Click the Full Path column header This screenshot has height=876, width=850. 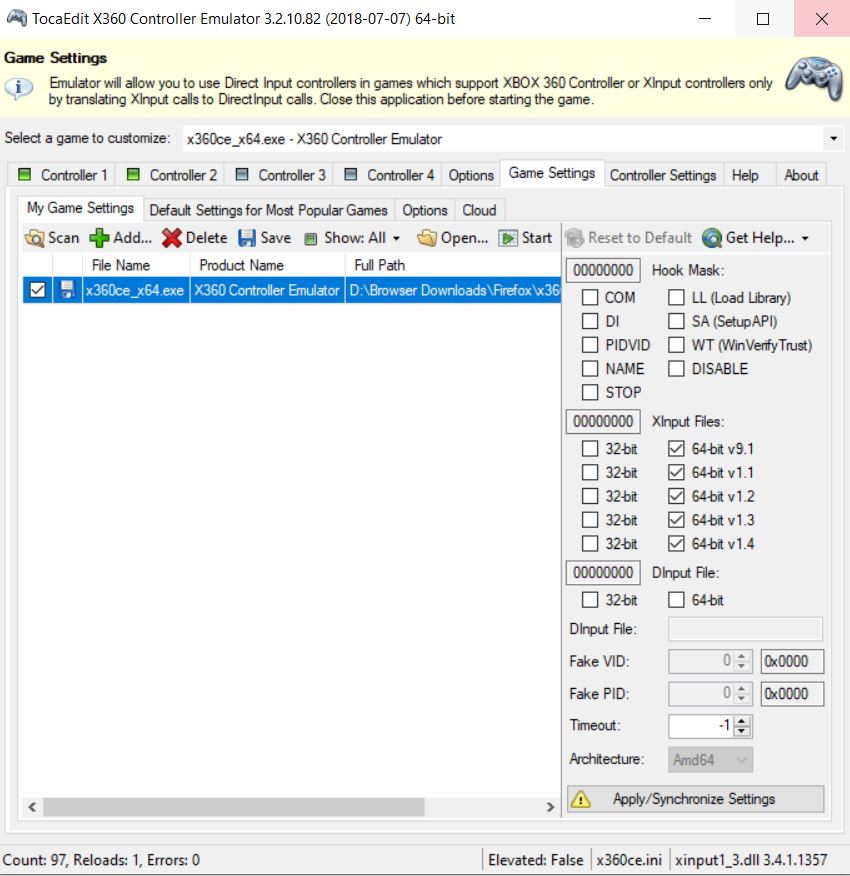(x=453, y=265)
